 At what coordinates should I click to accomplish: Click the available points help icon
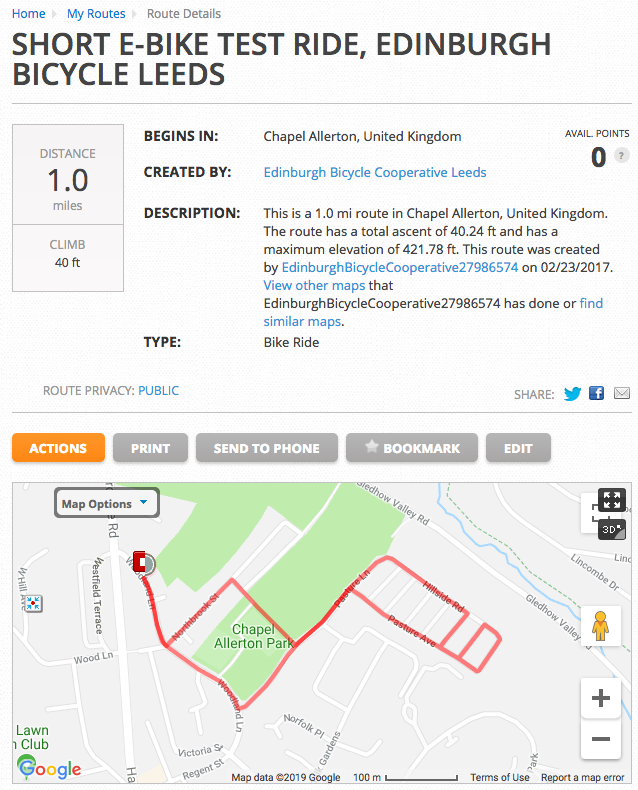[622, 156]
